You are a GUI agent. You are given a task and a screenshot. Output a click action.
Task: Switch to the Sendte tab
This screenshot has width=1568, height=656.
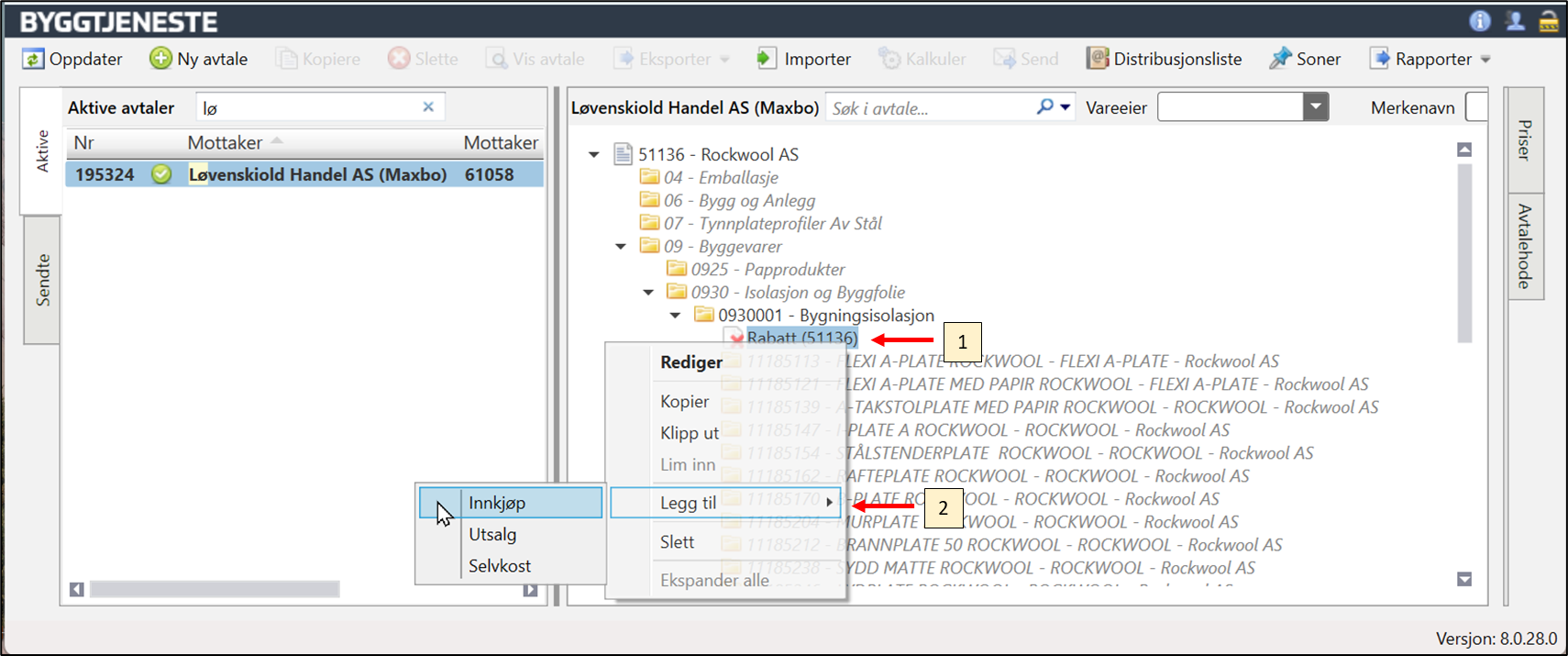click(x=42, y=280)
